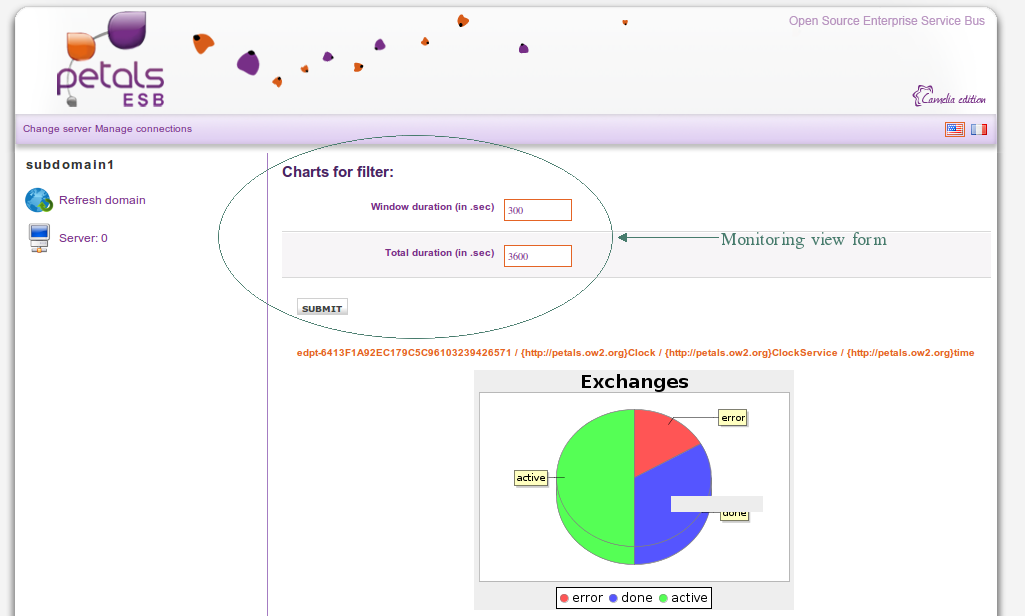
Task: Click the Petals ESB logo
Action: coord(110,62)
